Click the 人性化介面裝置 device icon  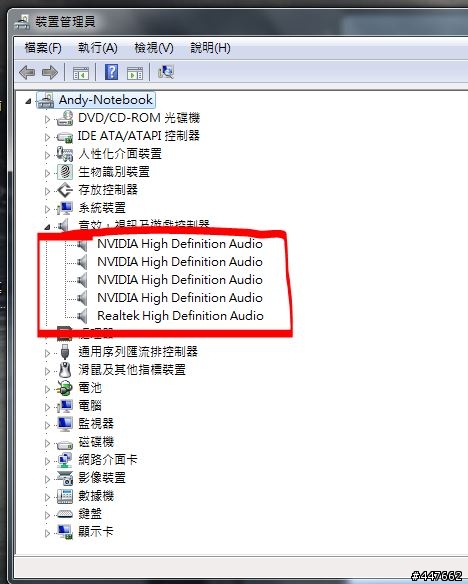tap(65, 153)
